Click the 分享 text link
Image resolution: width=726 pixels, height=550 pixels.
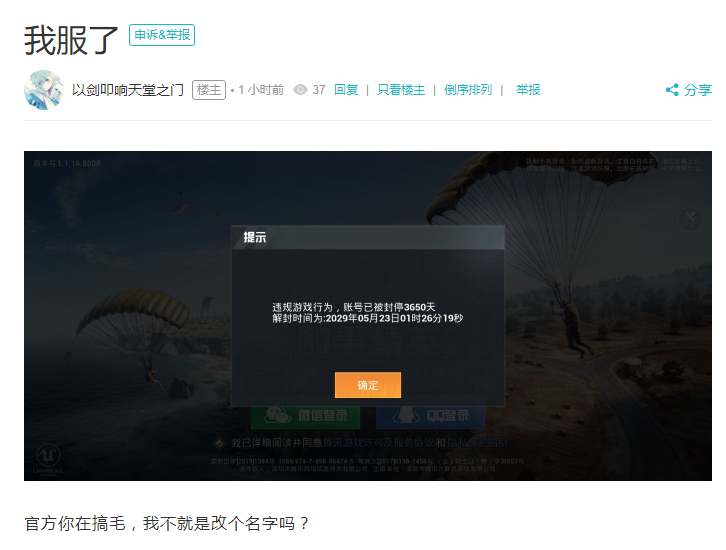697,90
